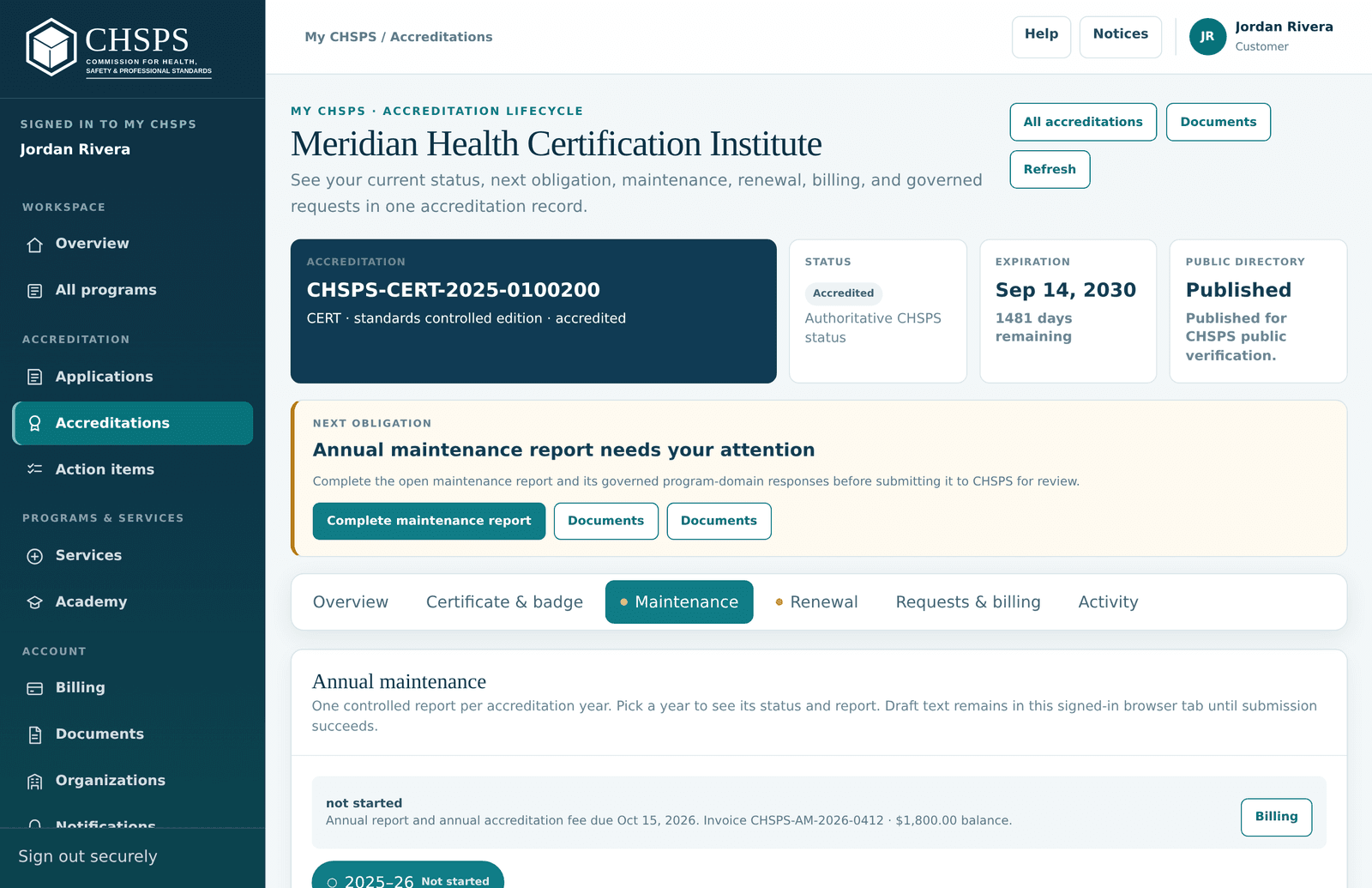Switch to the Overview tab
1372x888 pixels.
click(350, 602)
